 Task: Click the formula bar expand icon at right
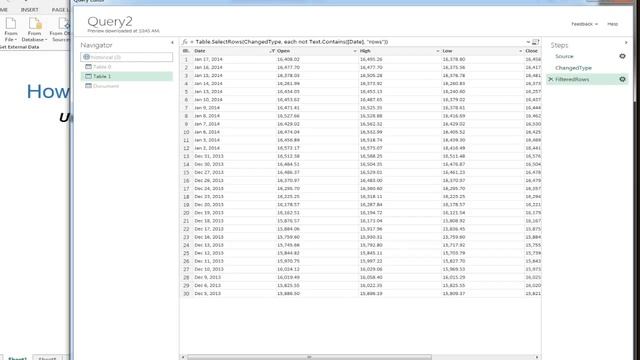point(536,42)
